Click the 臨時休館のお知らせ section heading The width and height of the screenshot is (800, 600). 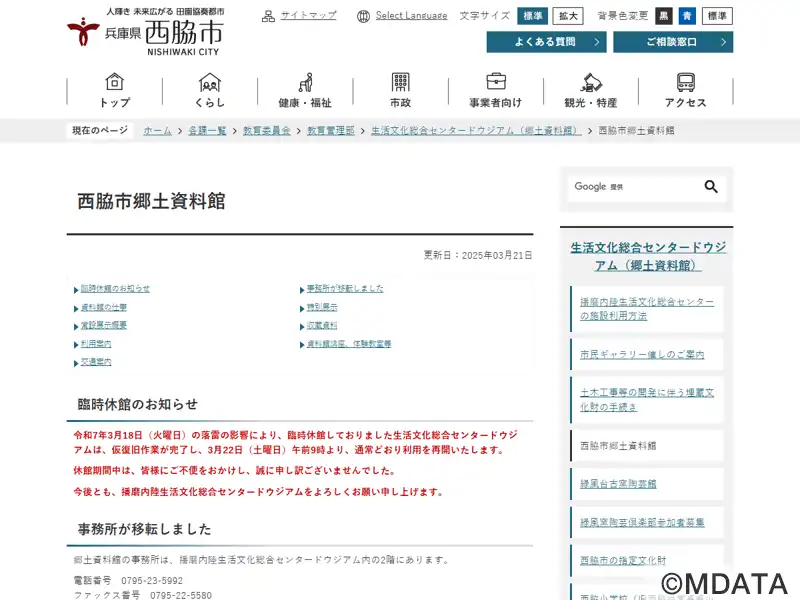[137, 405]
